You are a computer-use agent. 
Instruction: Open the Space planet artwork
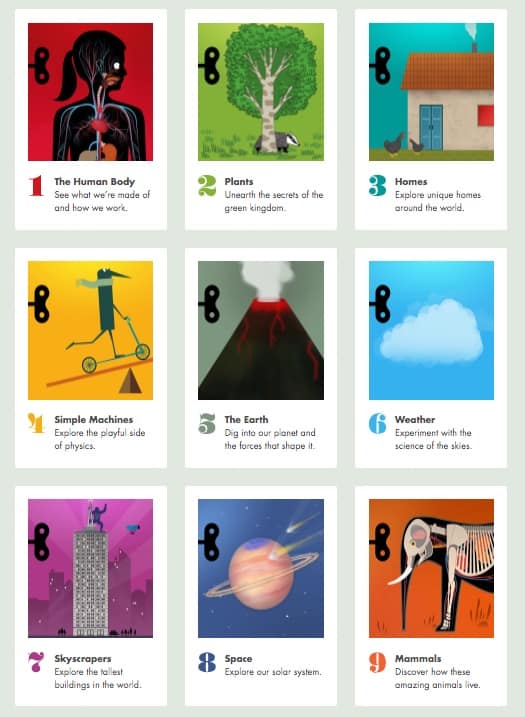(261, 568)
